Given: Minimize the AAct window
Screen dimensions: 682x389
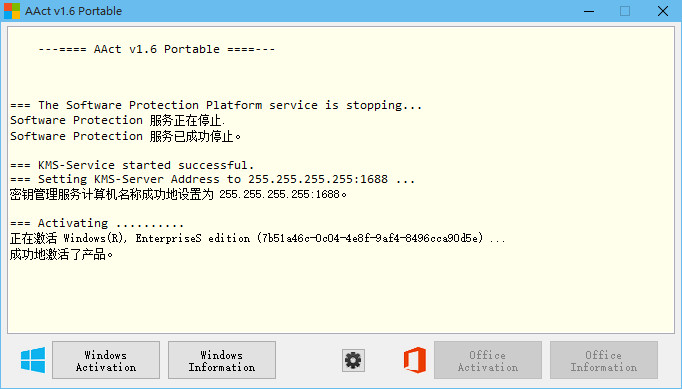Looking at the screenshot, I should [589, 11].
